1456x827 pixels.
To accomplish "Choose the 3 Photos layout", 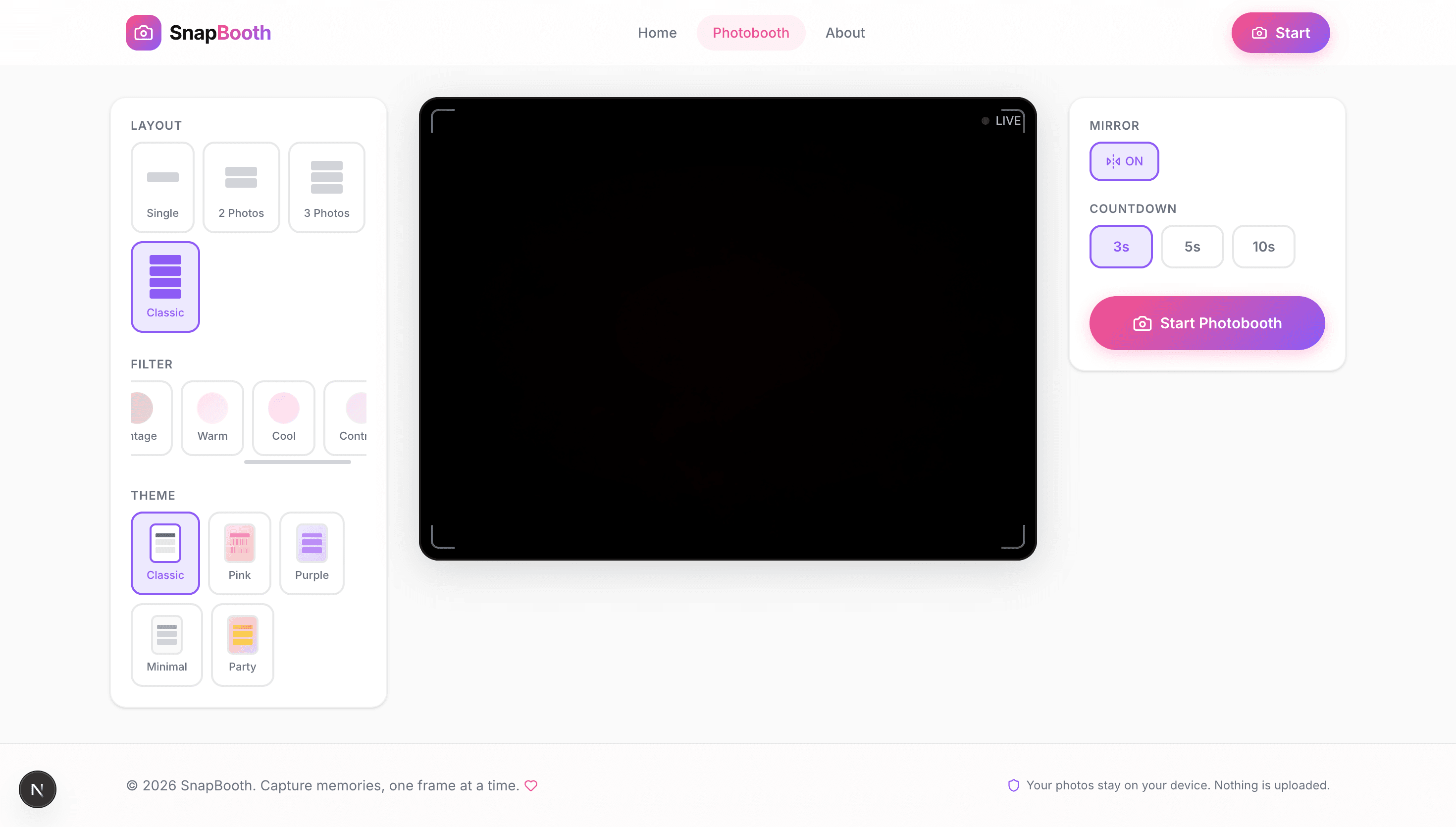I will (326, 187).
